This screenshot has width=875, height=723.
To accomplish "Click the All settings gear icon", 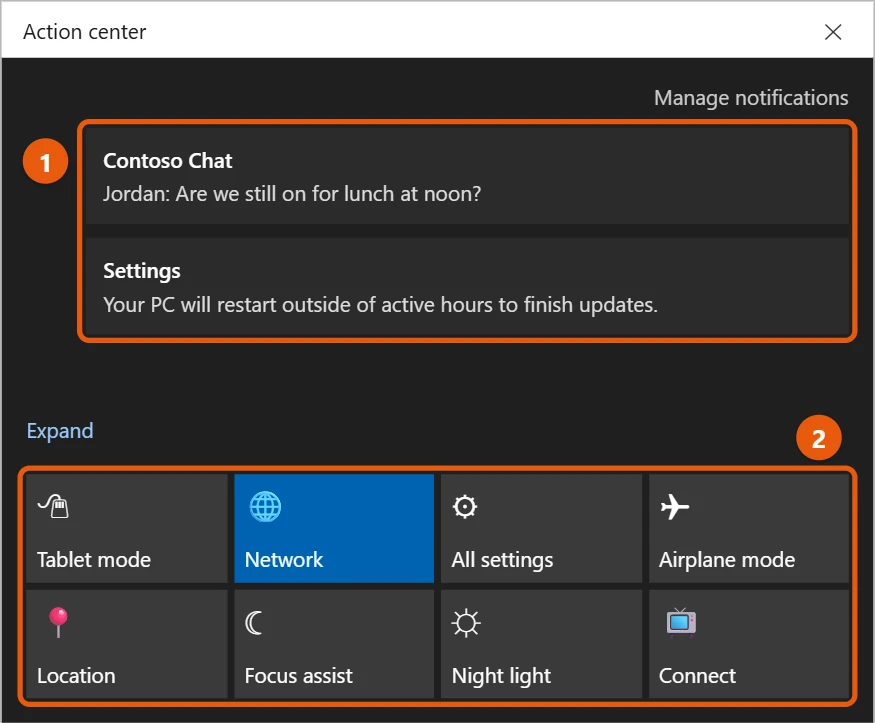I will (x=464, y=507).
